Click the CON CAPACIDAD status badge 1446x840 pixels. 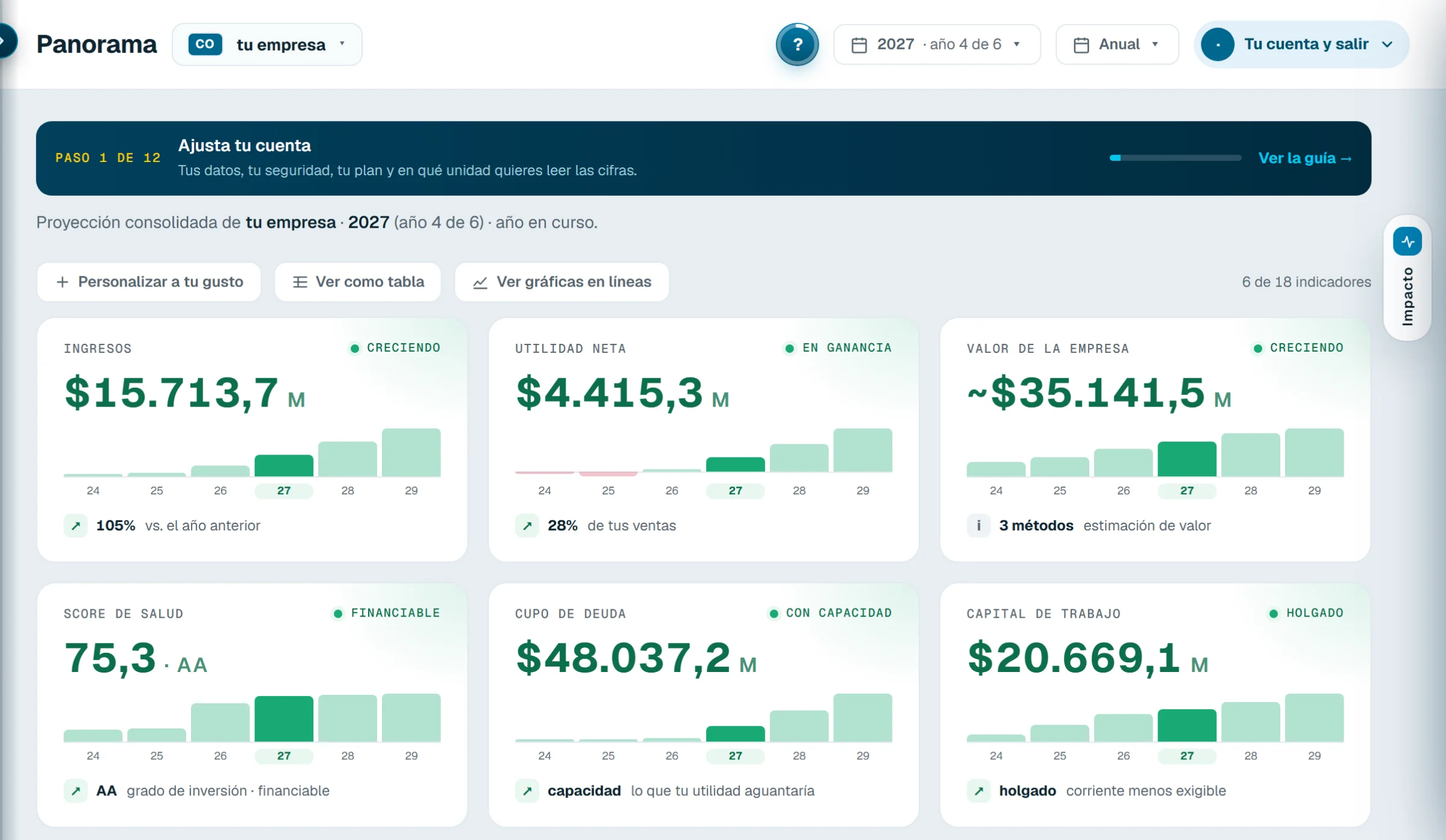(x=830, y=613)
